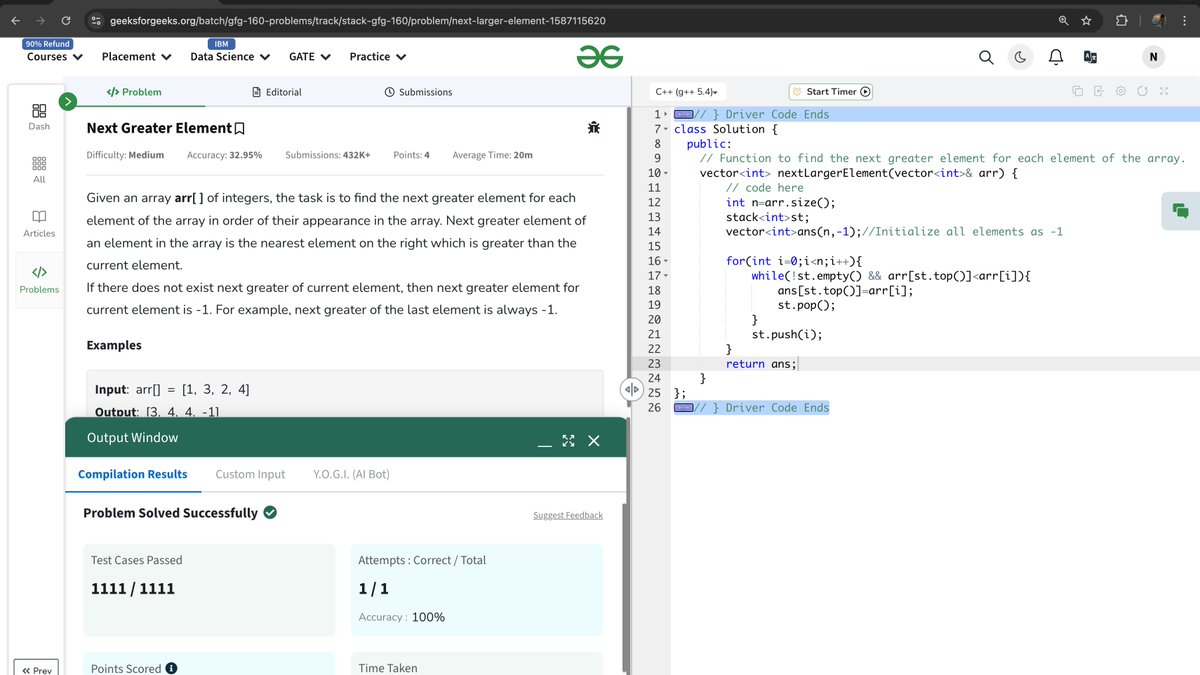Copy code using editor copy icon

point(1078,92)
